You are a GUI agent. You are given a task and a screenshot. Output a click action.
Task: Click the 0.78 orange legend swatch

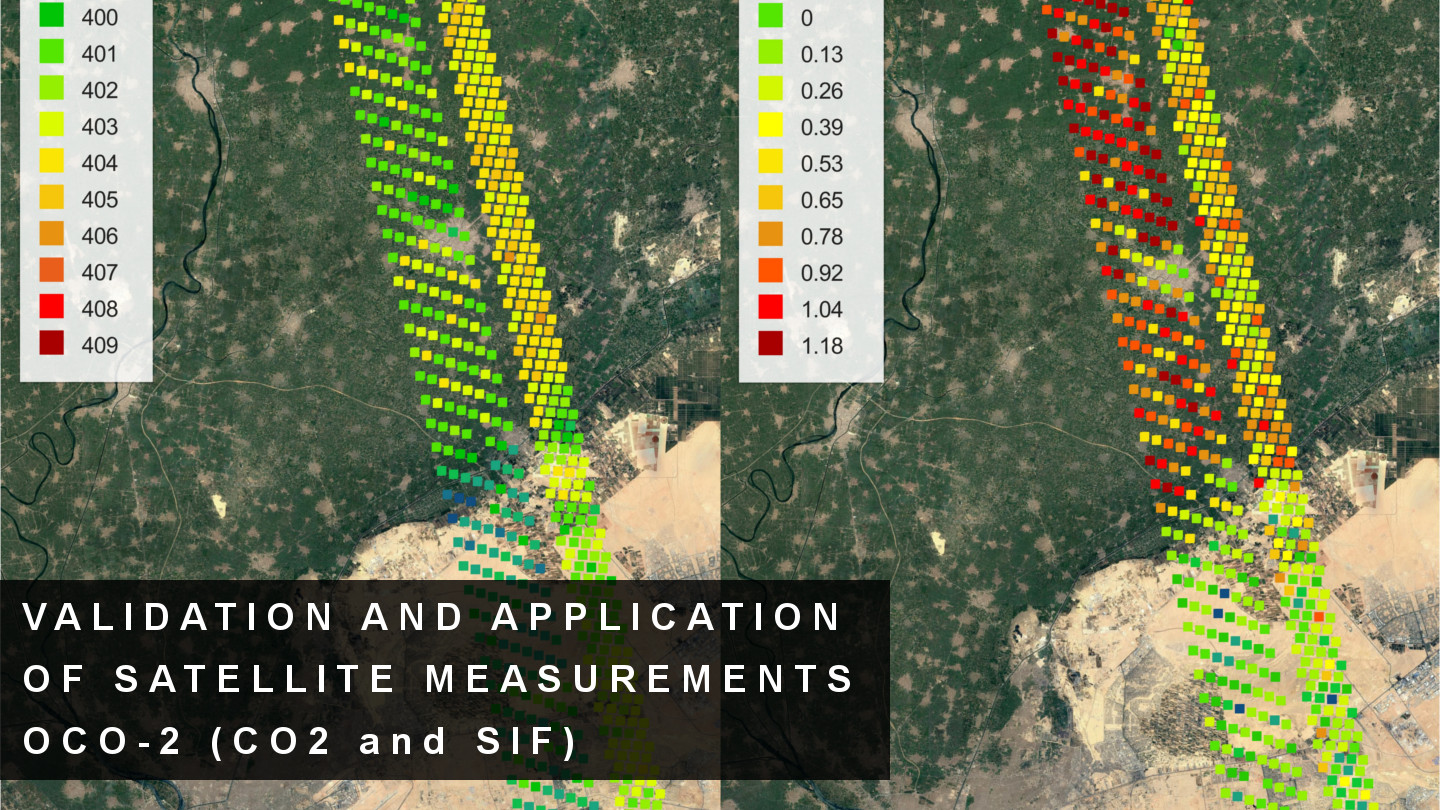click(x=770, y=235)
